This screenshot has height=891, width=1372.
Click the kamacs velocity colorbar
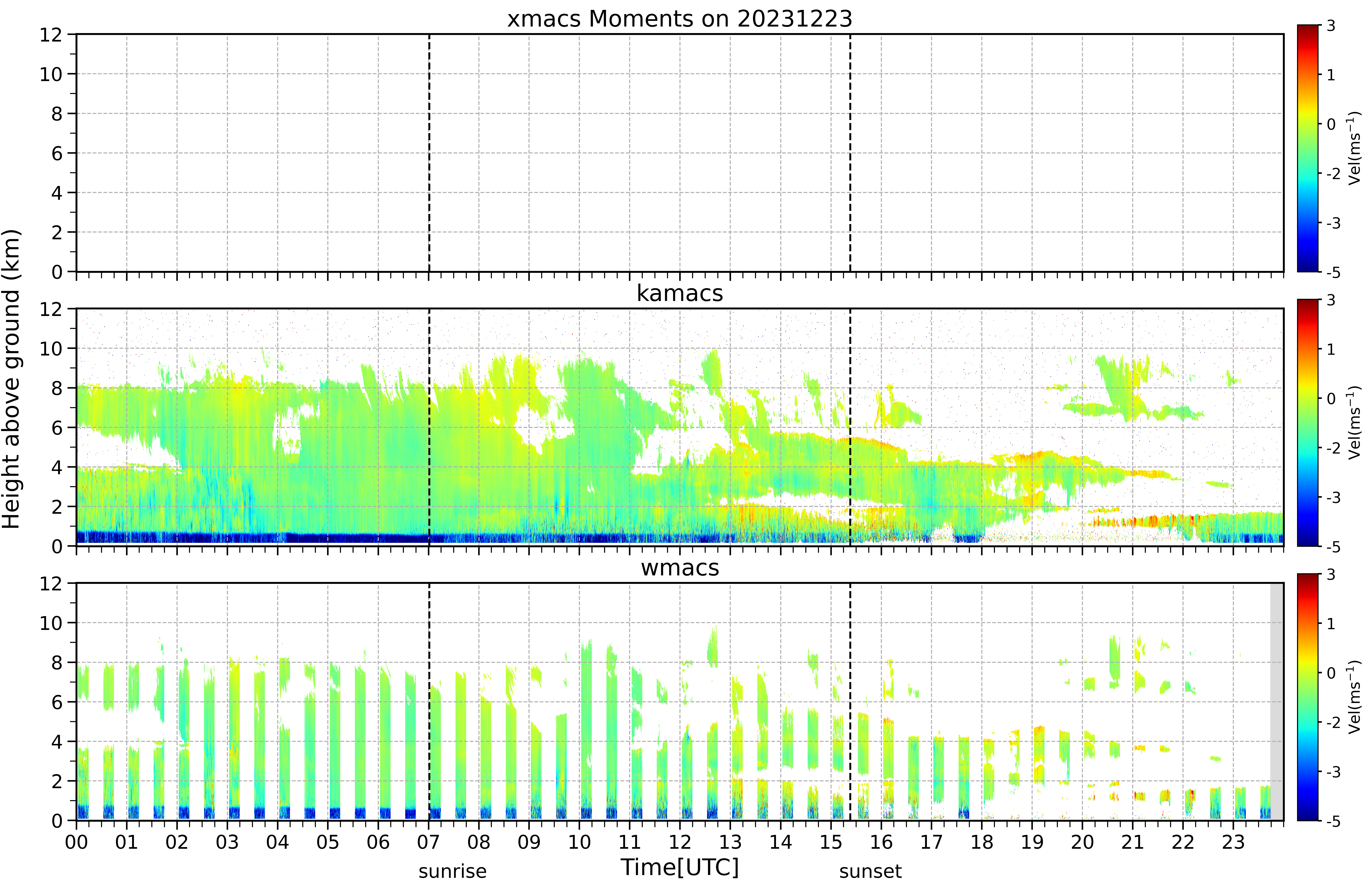pos(1308,423)
